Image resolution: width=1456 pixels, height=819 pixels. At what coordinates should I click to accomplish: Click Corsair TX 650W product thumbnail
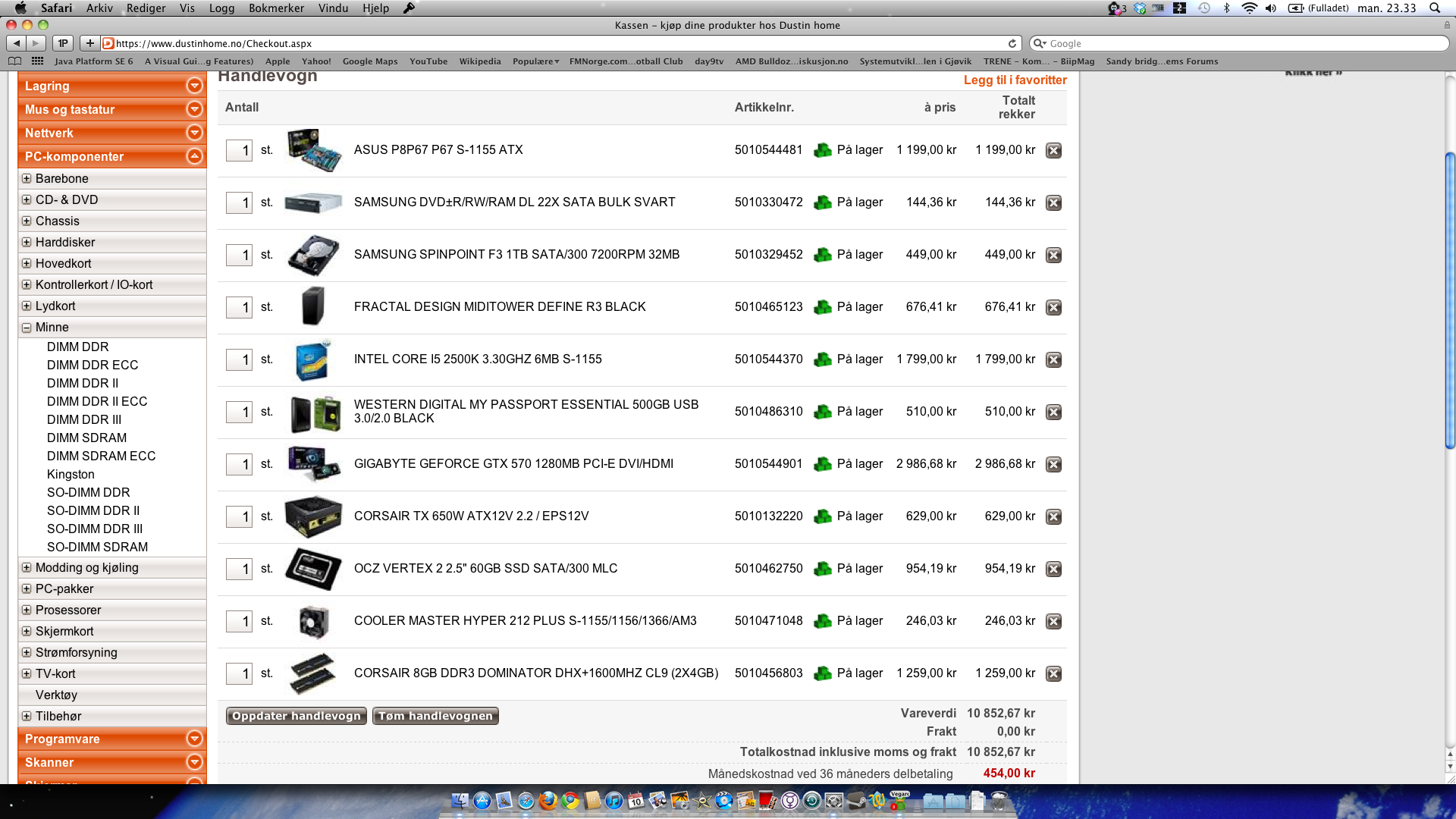pos(313,516)
